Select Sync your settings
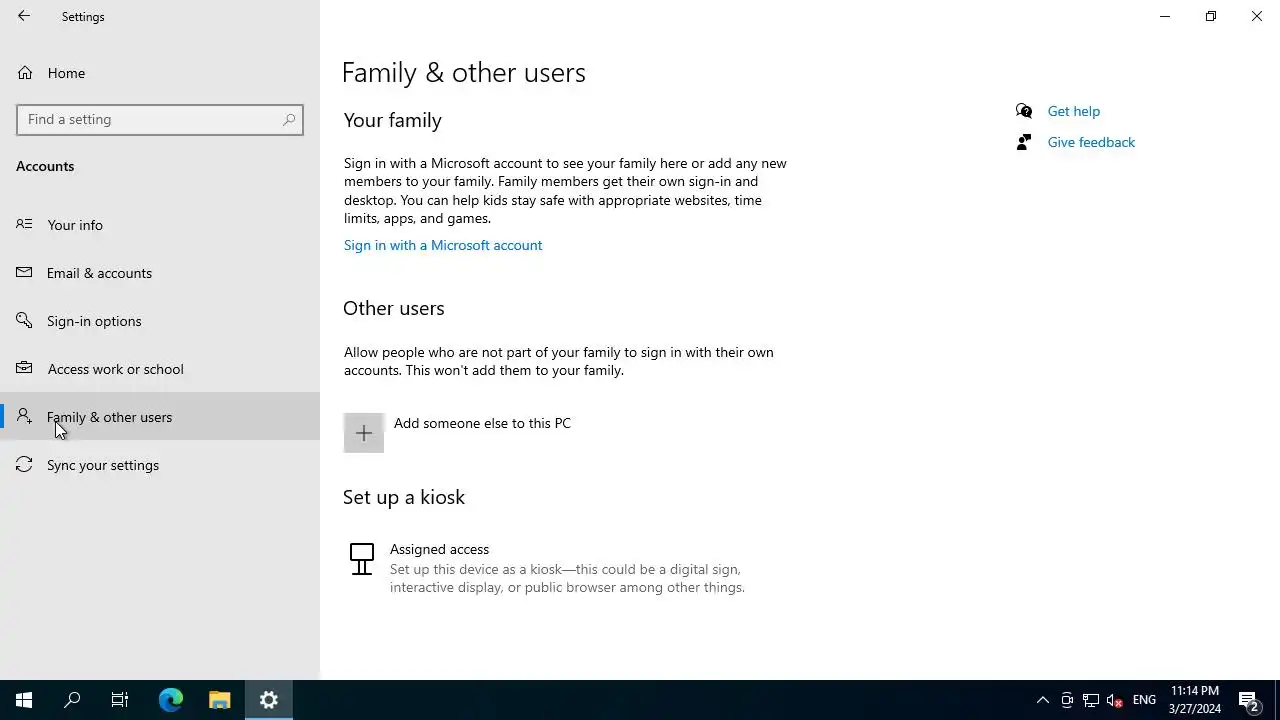This screenshot has width=1280, height=720. pos(102,465)
